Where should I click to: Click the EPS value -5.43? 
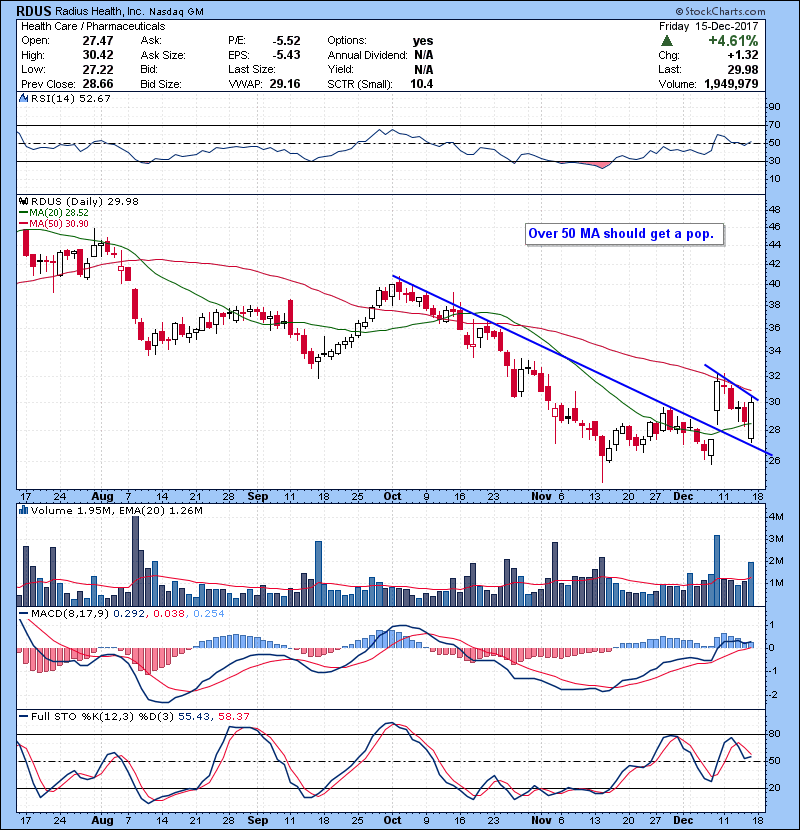click(286, 55)
